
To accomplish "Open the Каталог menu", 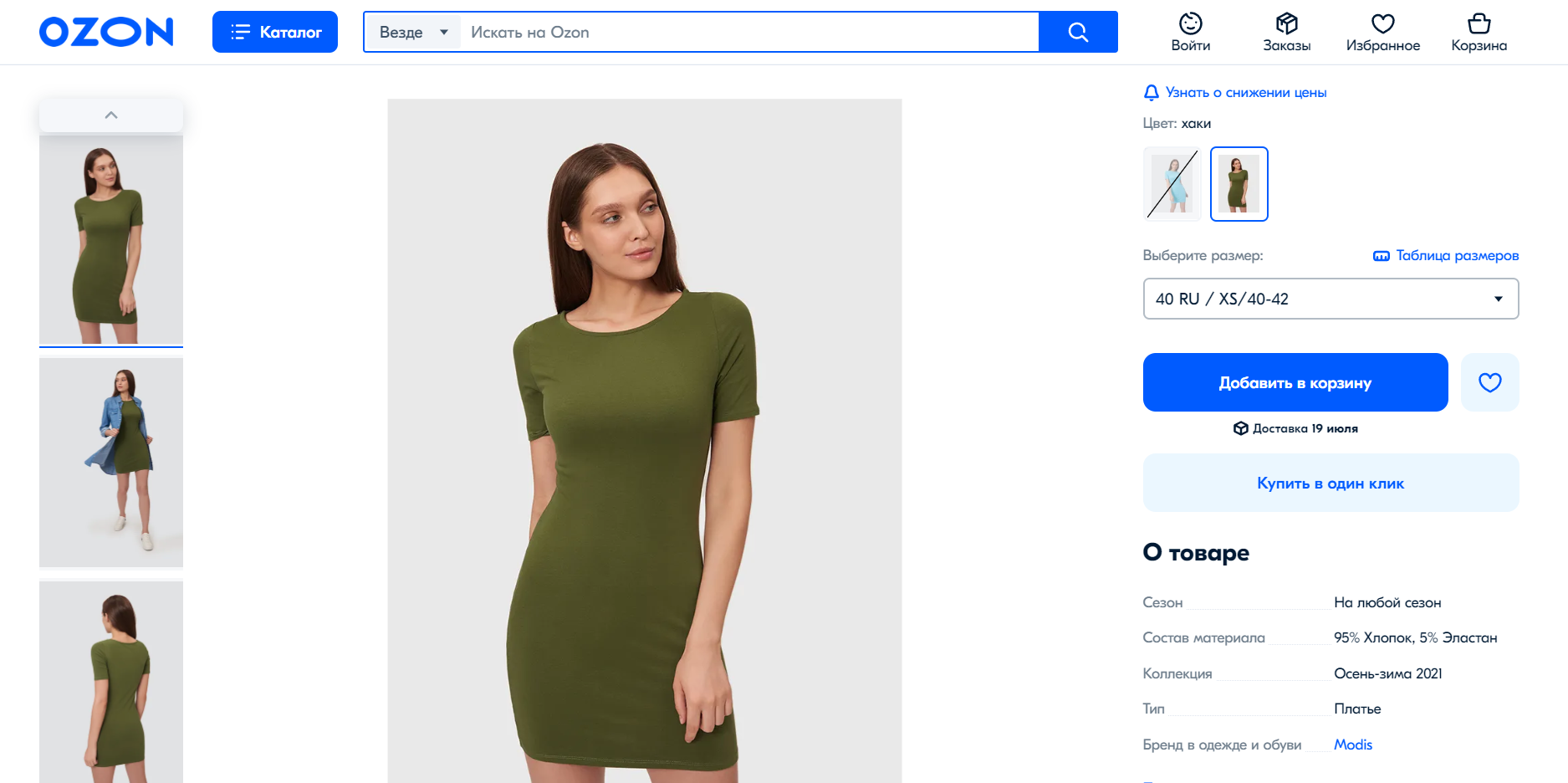I will point(275,32).
